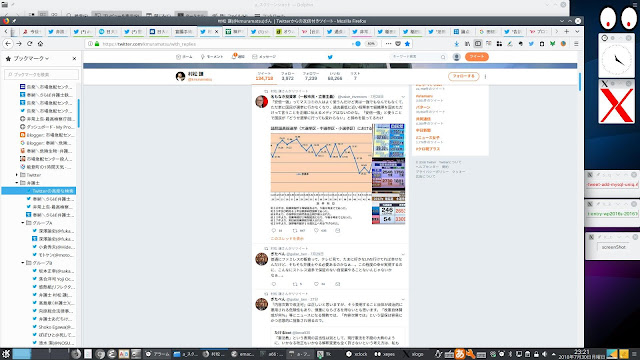
Task: Close the bookmarks sidebar
Action: pos(74,59)
